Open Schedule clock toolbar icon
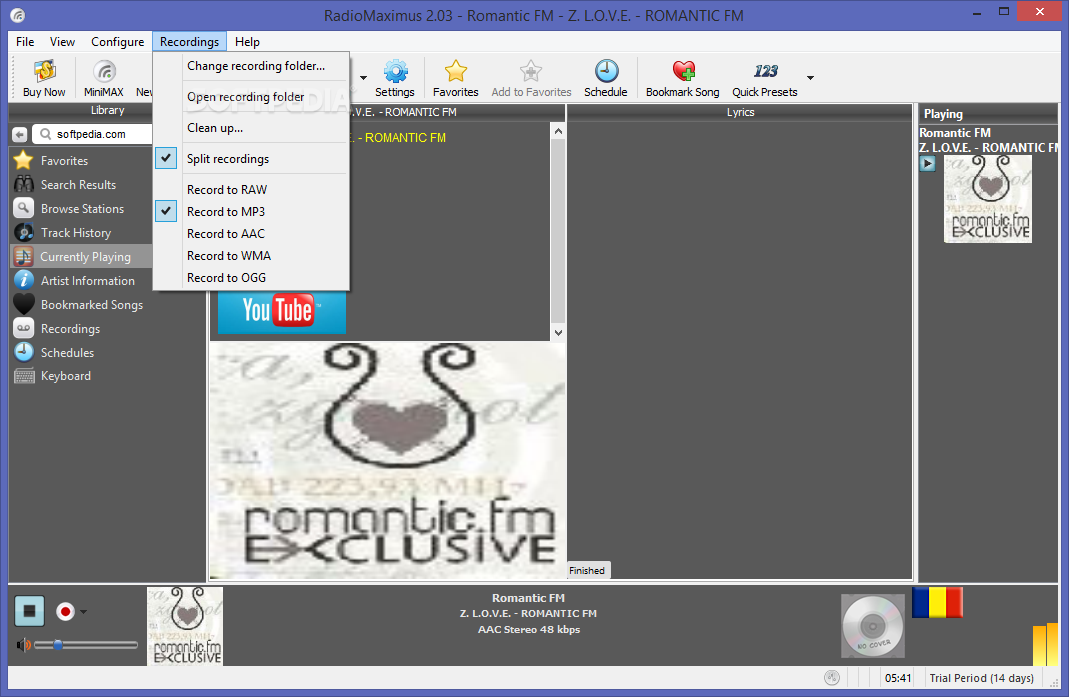 [x=605, y=78]
